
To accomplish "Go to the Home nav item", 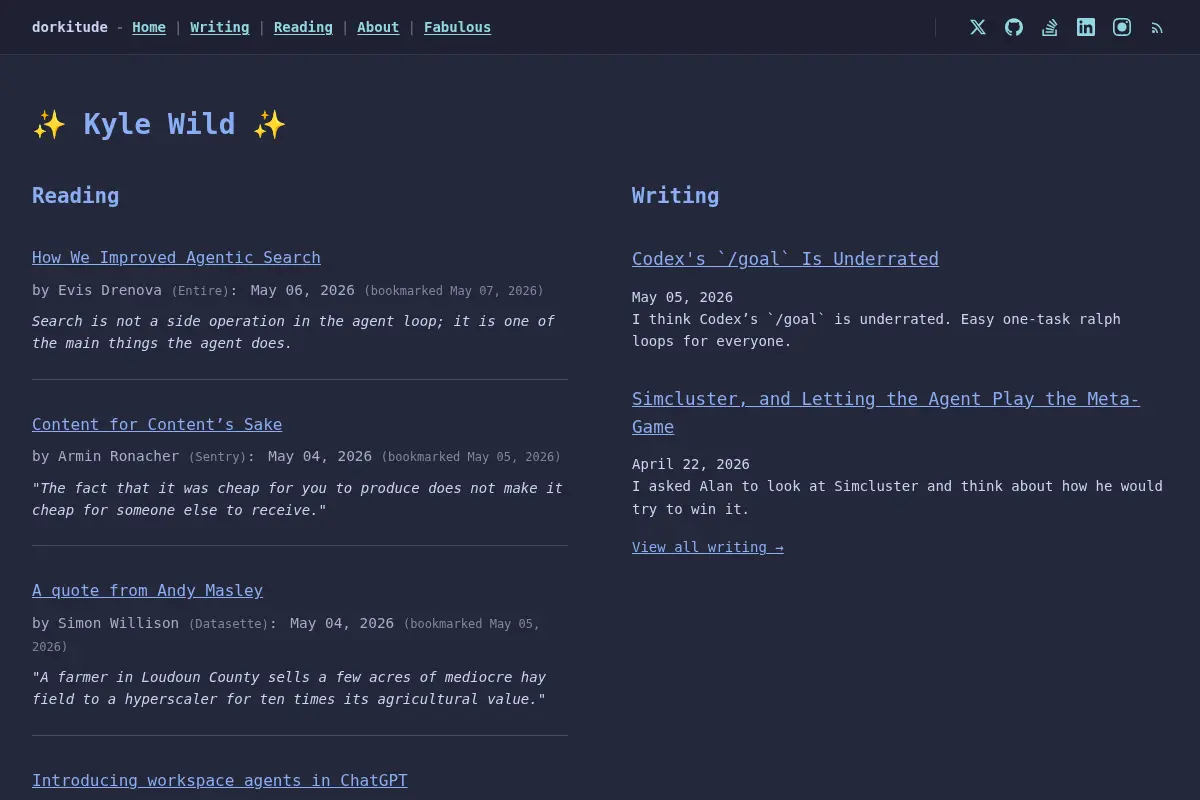I will pyautogui.click(x=149, y=27).
